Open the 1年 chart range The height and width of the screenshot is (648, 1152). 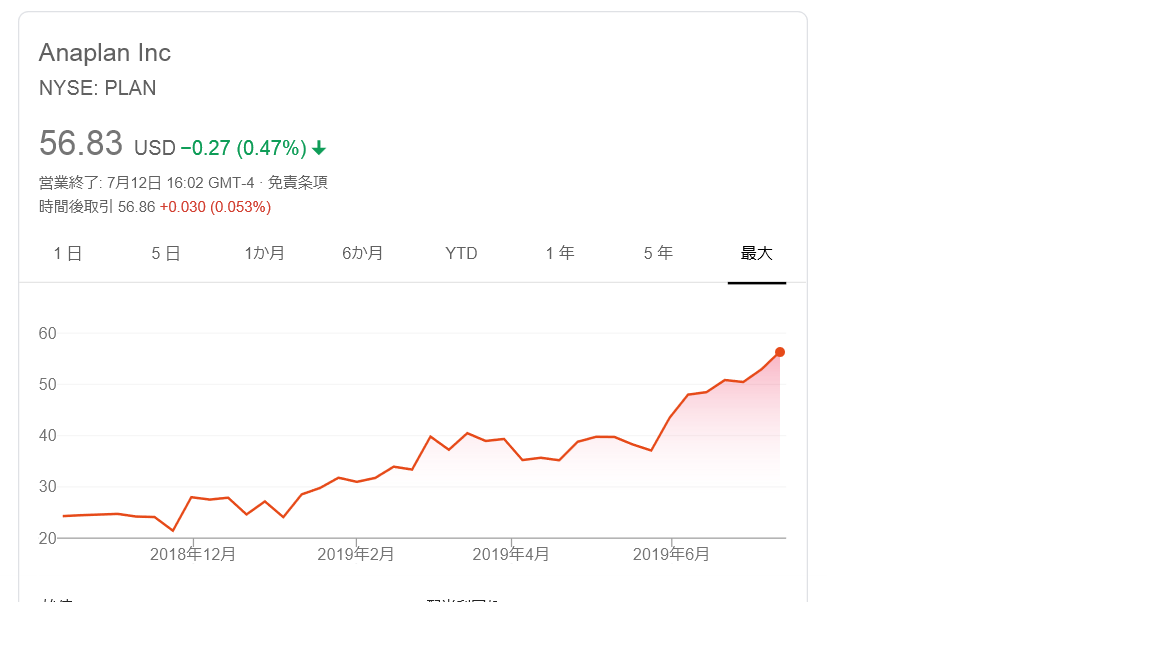560,254
